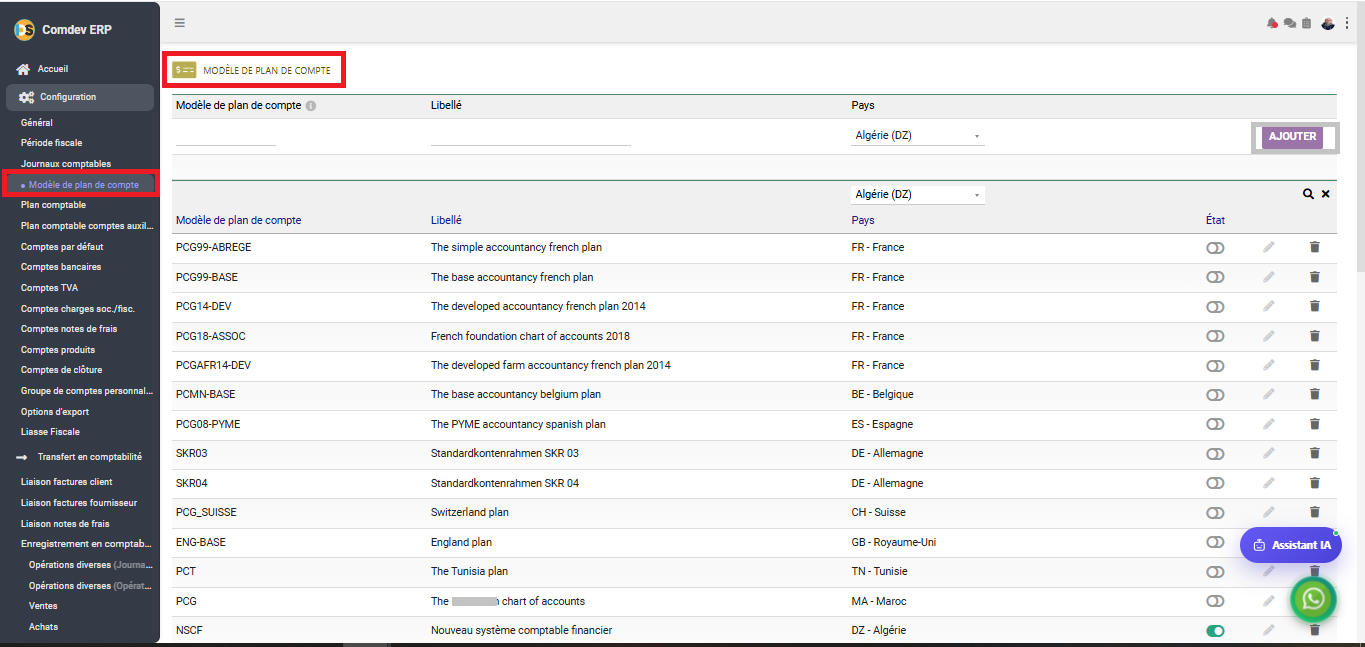Enable the PCG99-BASE chart model
This screenshot has width=1365, height=647.
click(x=1215, y=277)
